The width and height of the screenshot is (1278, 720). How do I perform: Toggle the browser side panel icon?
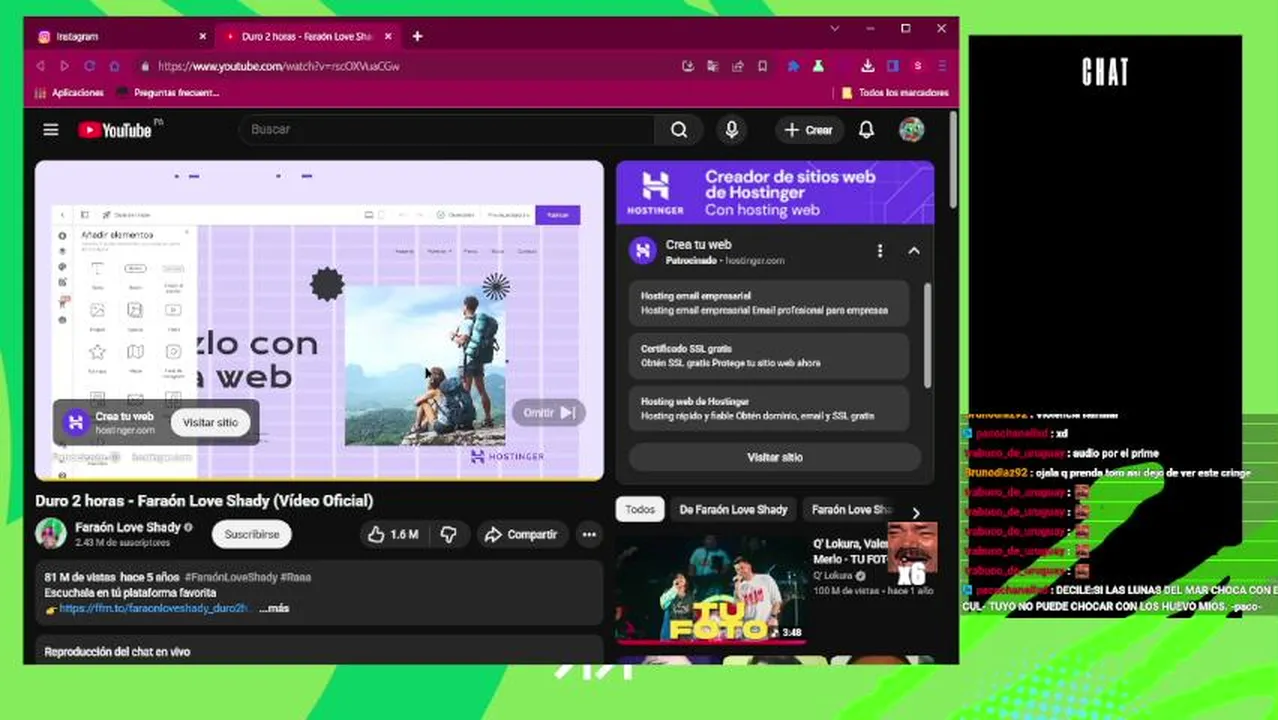(x=892, y=66)
